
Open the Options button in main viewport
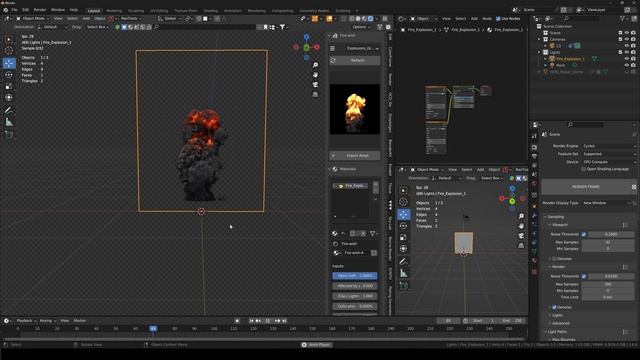[x=362, y=27]
